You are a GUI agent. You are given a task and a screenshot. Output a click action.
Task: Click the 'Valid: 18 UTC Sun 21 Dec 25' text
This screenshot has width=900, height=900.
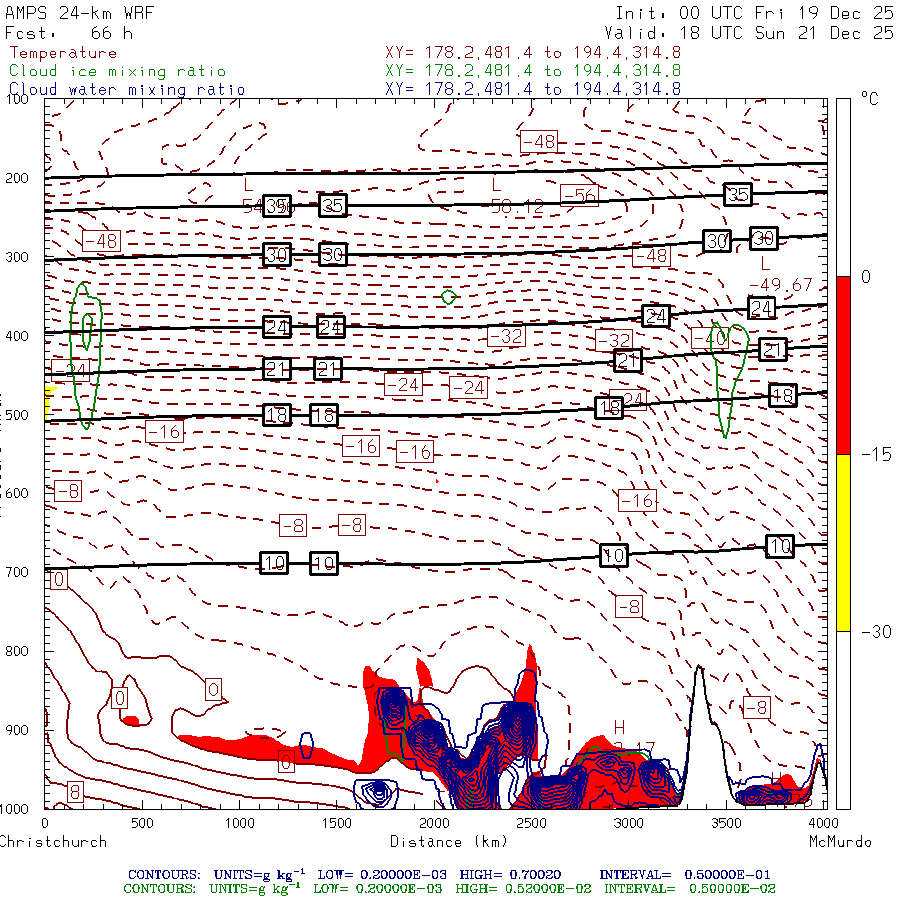point(749,33)
